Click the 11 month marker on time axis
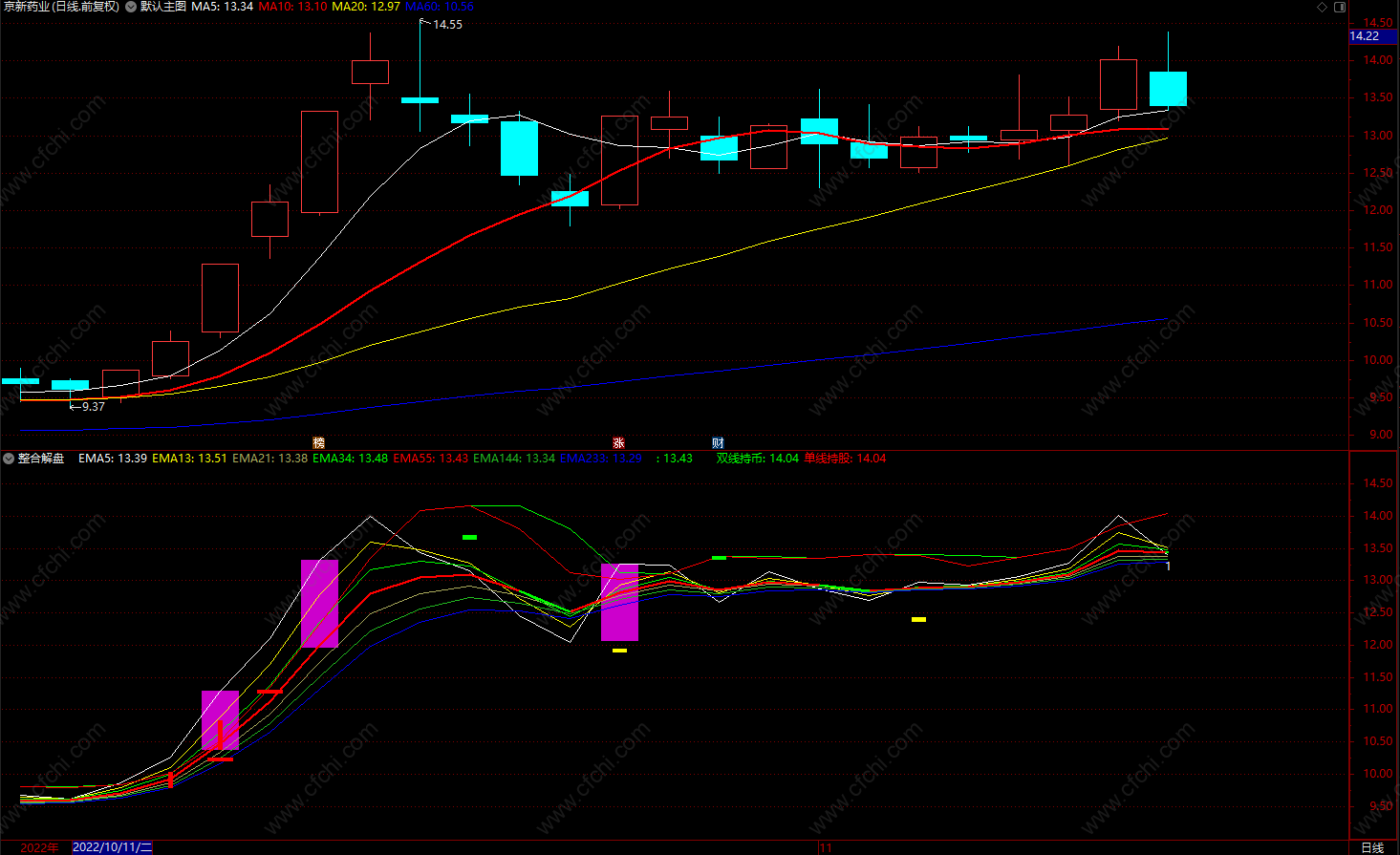 [x=827, y=847]
